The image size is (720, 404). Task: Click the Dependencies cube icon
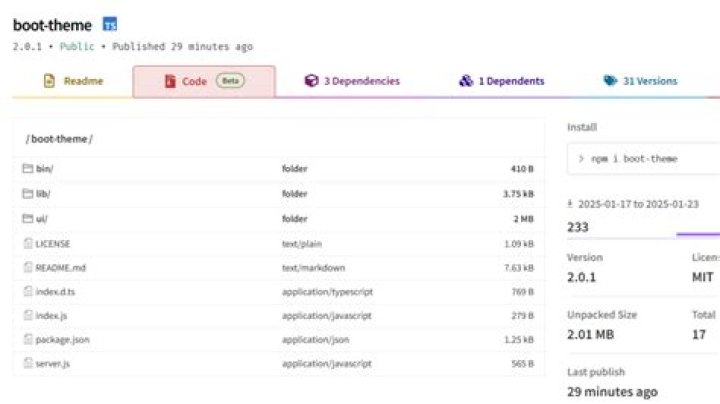pyautogui.click(x=311, y=81)
